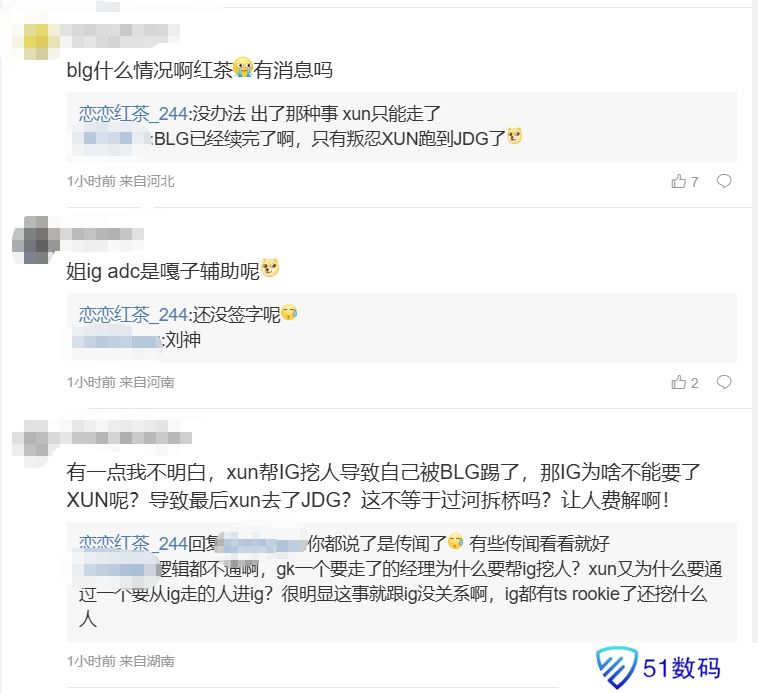Open 恋恋红茶_244 link in 传闻 reply
The image size is (758, 693).
pyautogui.click(x=133, y=544)
